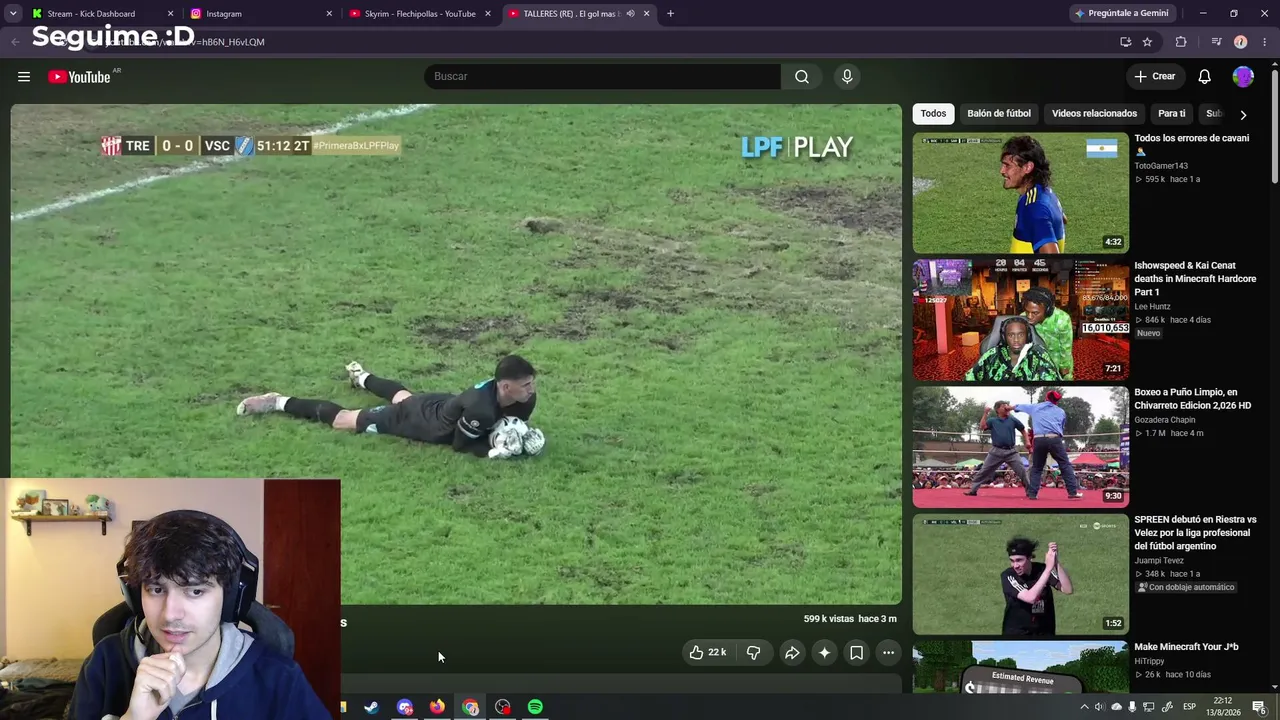Open the YouTube hamburger guide menu

[24, 77]
